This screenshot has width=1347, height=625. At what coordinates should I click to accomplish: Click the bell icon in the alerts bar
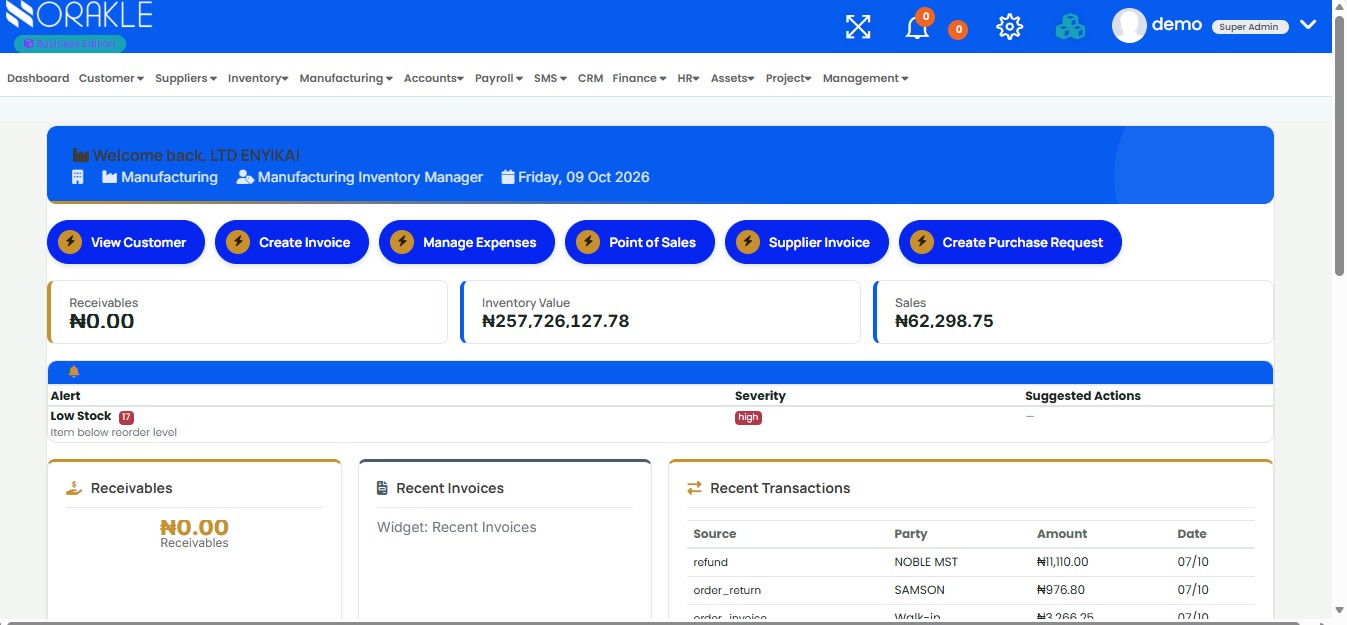point(74,372)
